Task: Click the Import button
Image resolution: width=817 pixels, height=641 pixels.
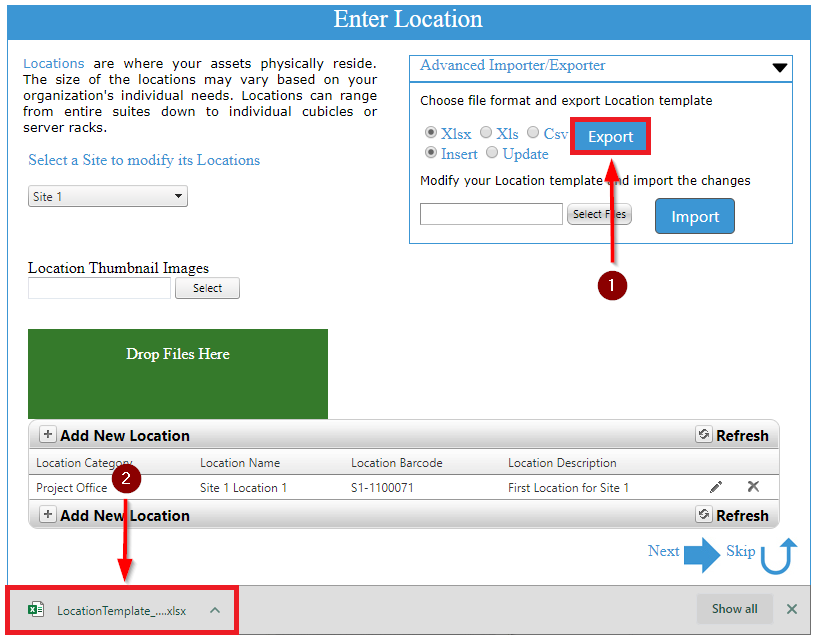Action: point(695,216)
